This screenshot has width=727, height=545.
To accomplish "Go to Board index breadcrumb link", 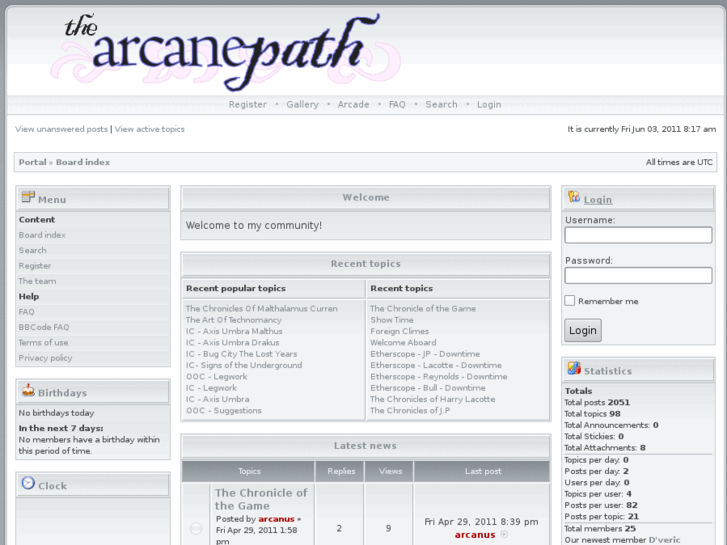I will tap(83, 162).
